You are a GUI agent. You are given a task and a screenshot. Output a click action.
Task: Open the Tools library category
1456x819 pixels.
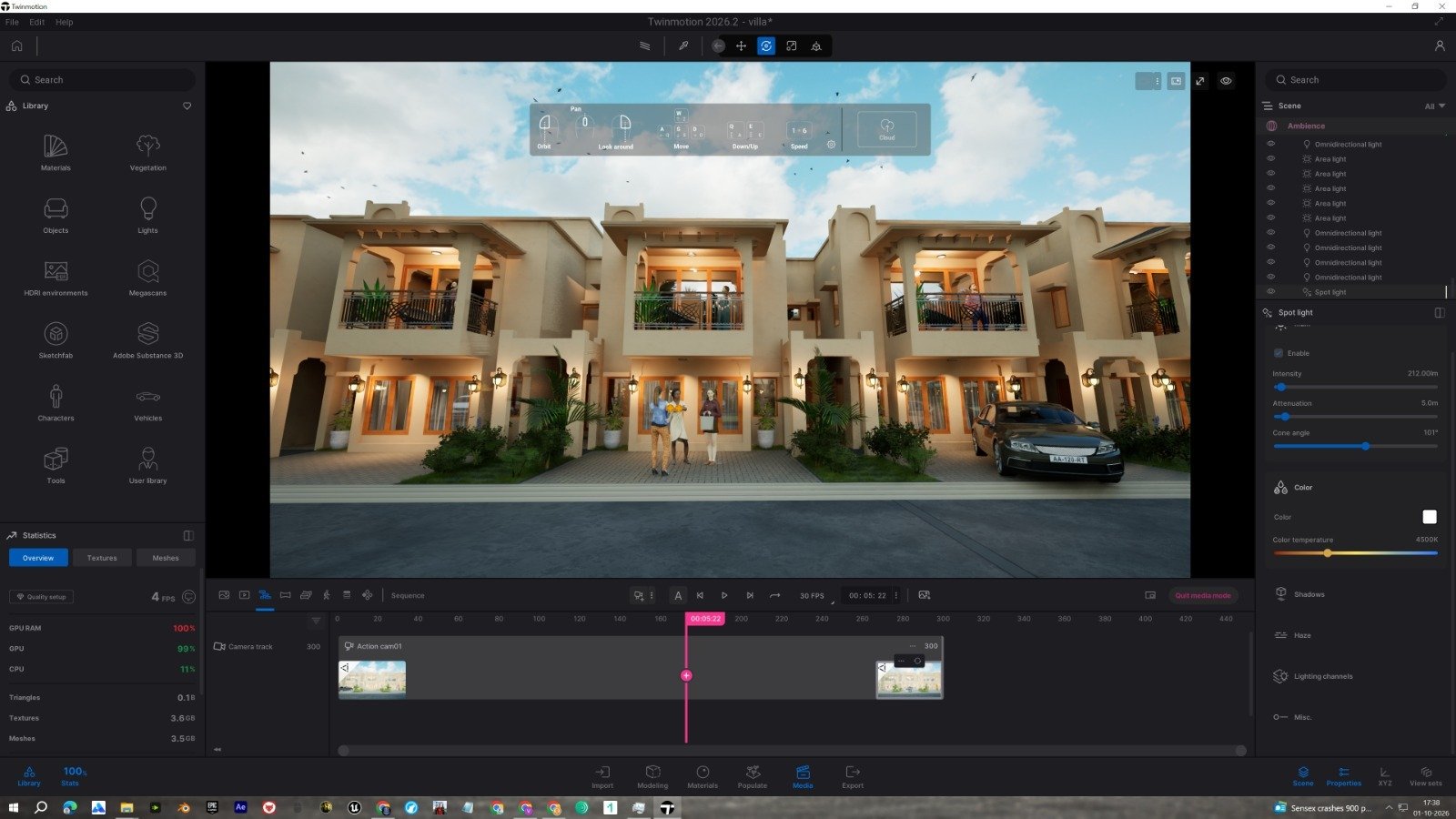(x=56, y=465)
